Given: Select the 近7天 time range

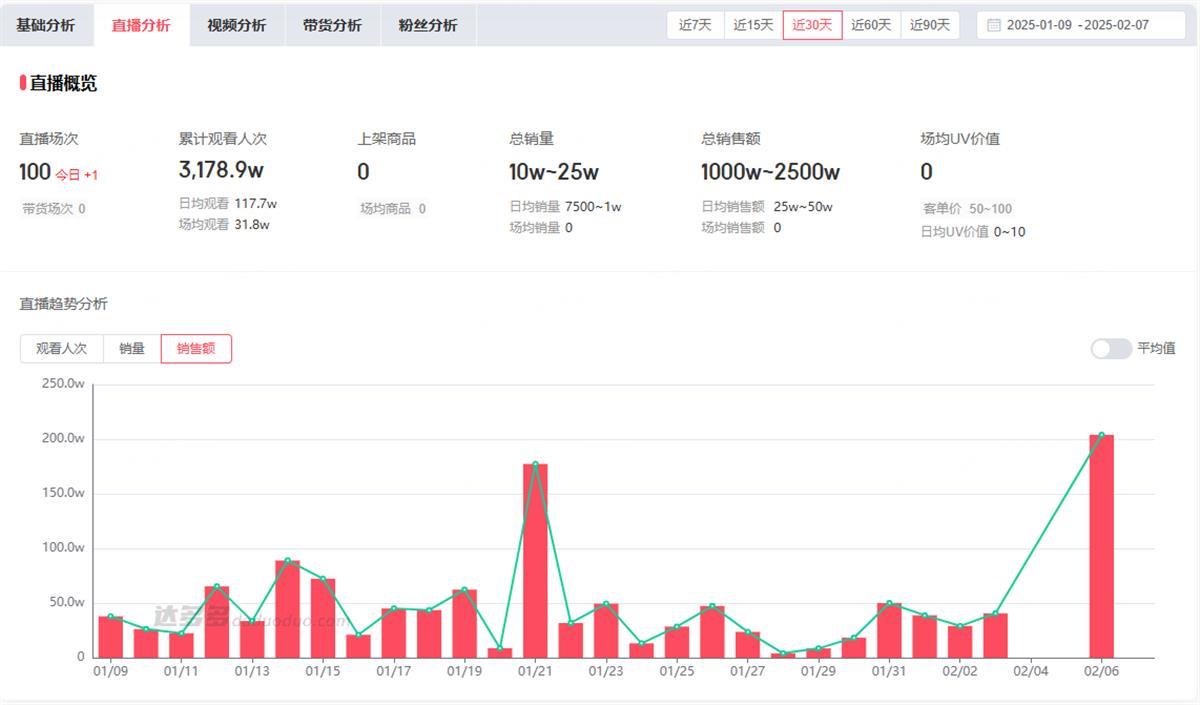Looking at the screenshot, I should pyautogui.click(x=695, y=24).
